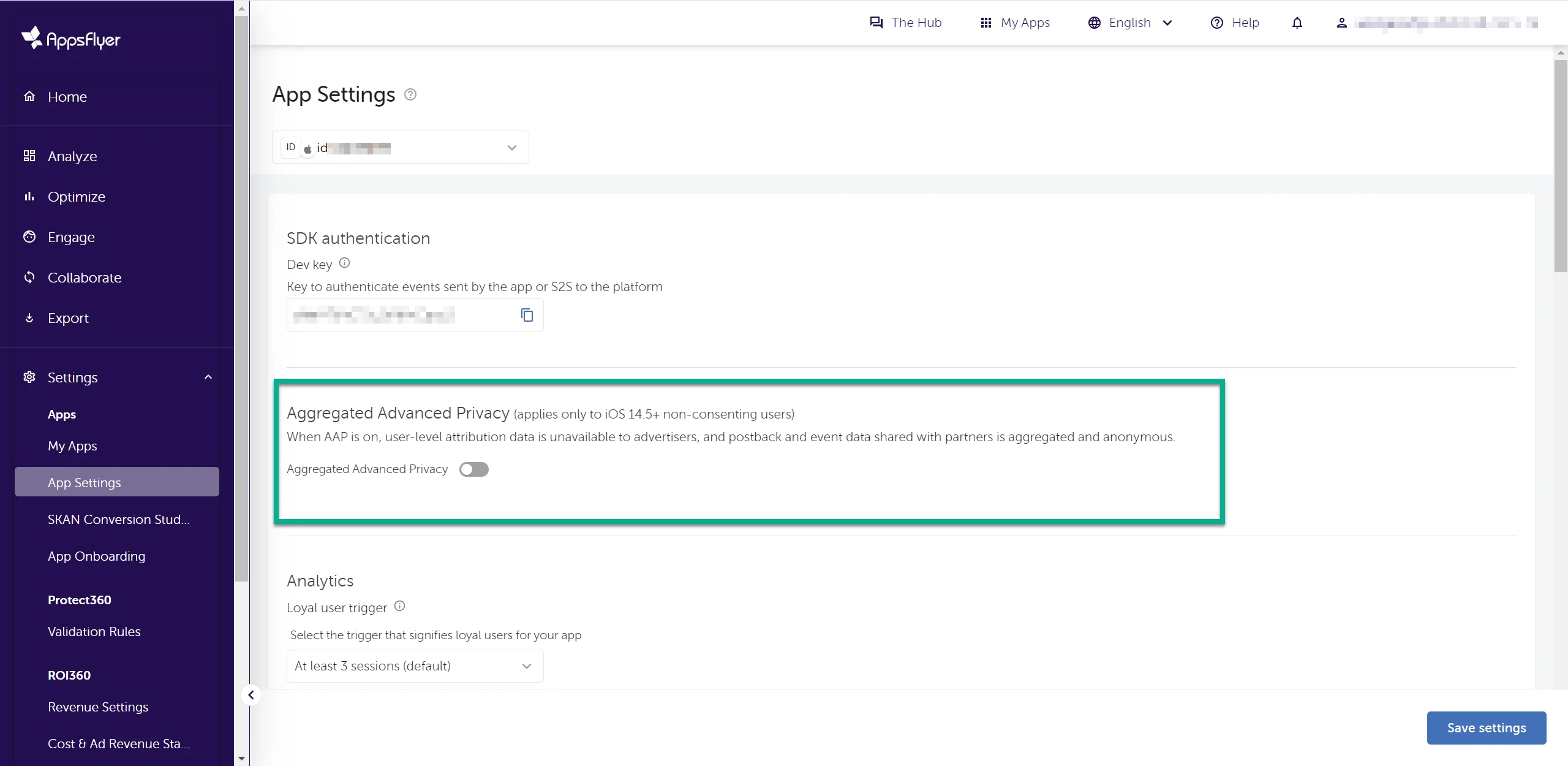Screen dimensions: 1568x766
Task: Click the Save settings button
Action: pos(1487,727)
